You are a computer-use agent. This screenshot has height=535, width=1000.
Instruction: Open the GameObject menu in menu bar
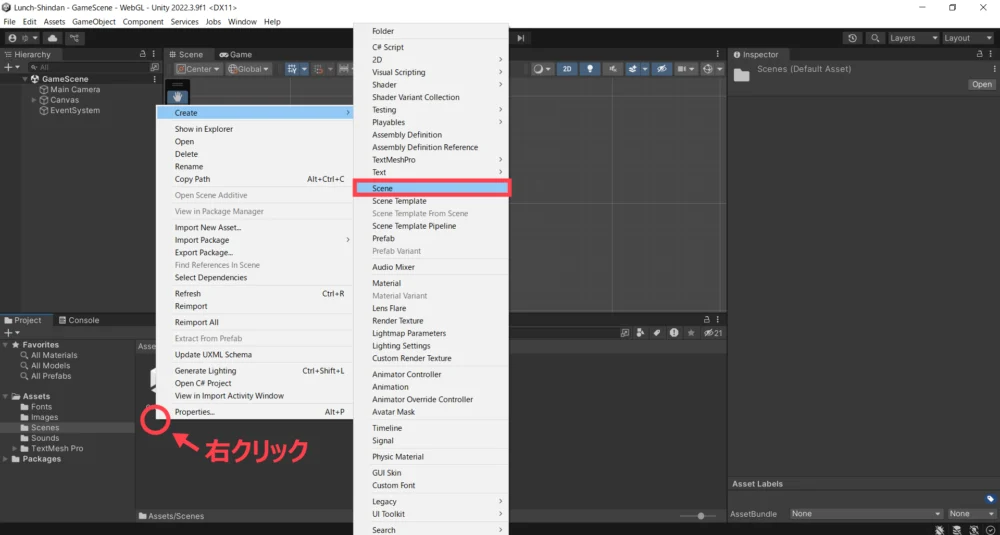(x=94, y=22)
